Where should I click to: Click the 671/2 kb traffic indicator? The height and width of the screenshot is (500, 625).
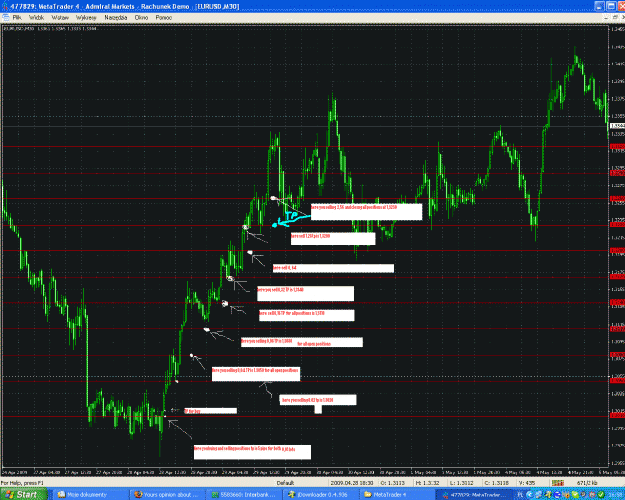[x=587, y=483]
